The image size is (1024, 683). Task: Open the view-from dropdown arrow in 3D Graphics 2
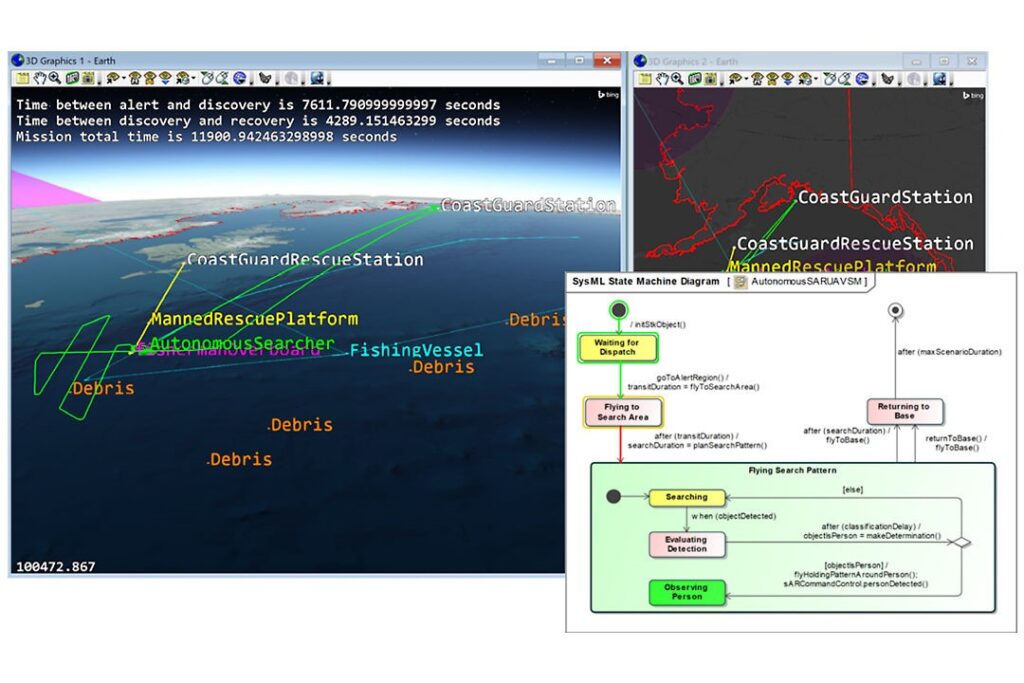pyautogui.click(x=746, y=78)
